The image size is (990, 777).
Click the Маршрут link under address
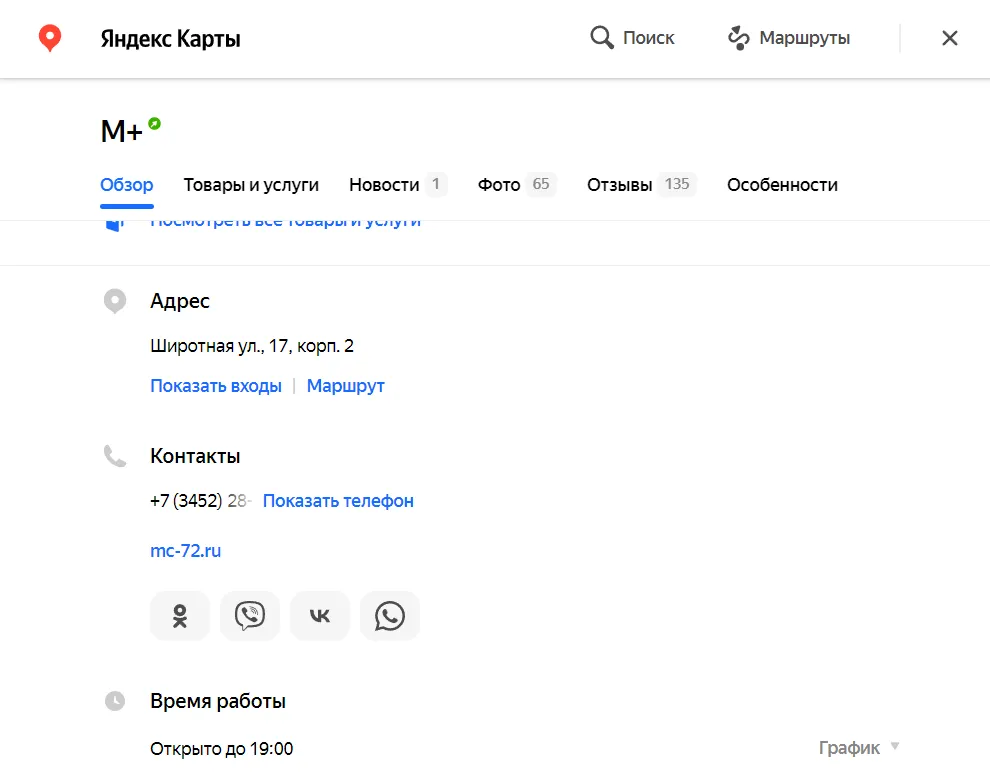pyautogui.click(x=345, y=386)
